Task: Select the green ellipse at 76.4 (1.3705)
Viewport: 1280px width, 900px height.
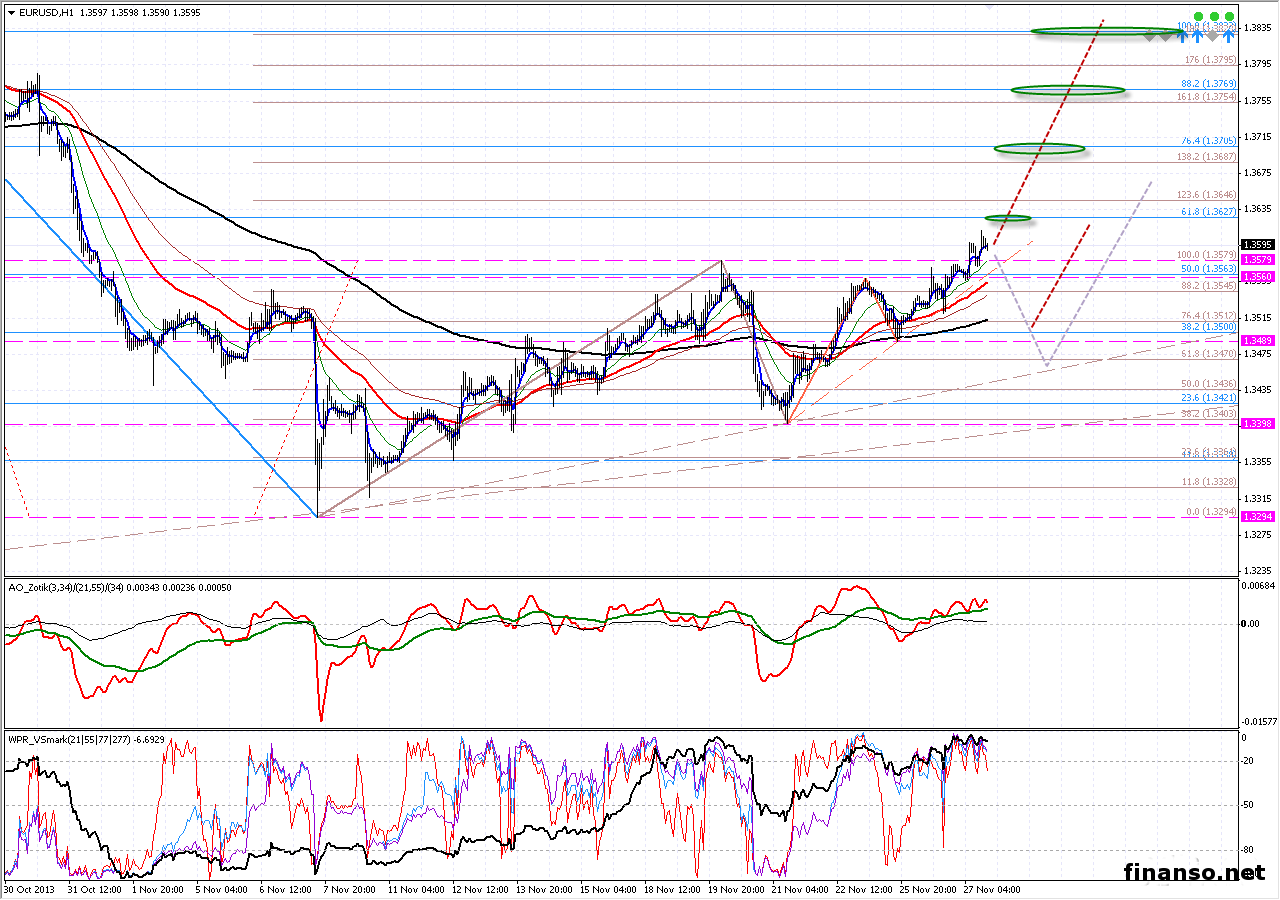Action: [x=1040, y=149]
